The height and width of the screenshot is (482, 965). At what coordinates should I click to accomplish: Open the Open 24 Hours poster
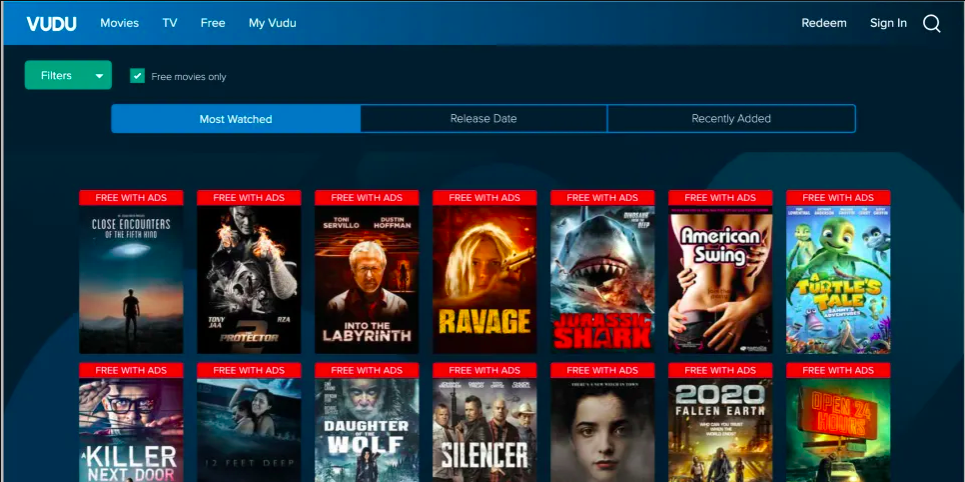(838, 430)
